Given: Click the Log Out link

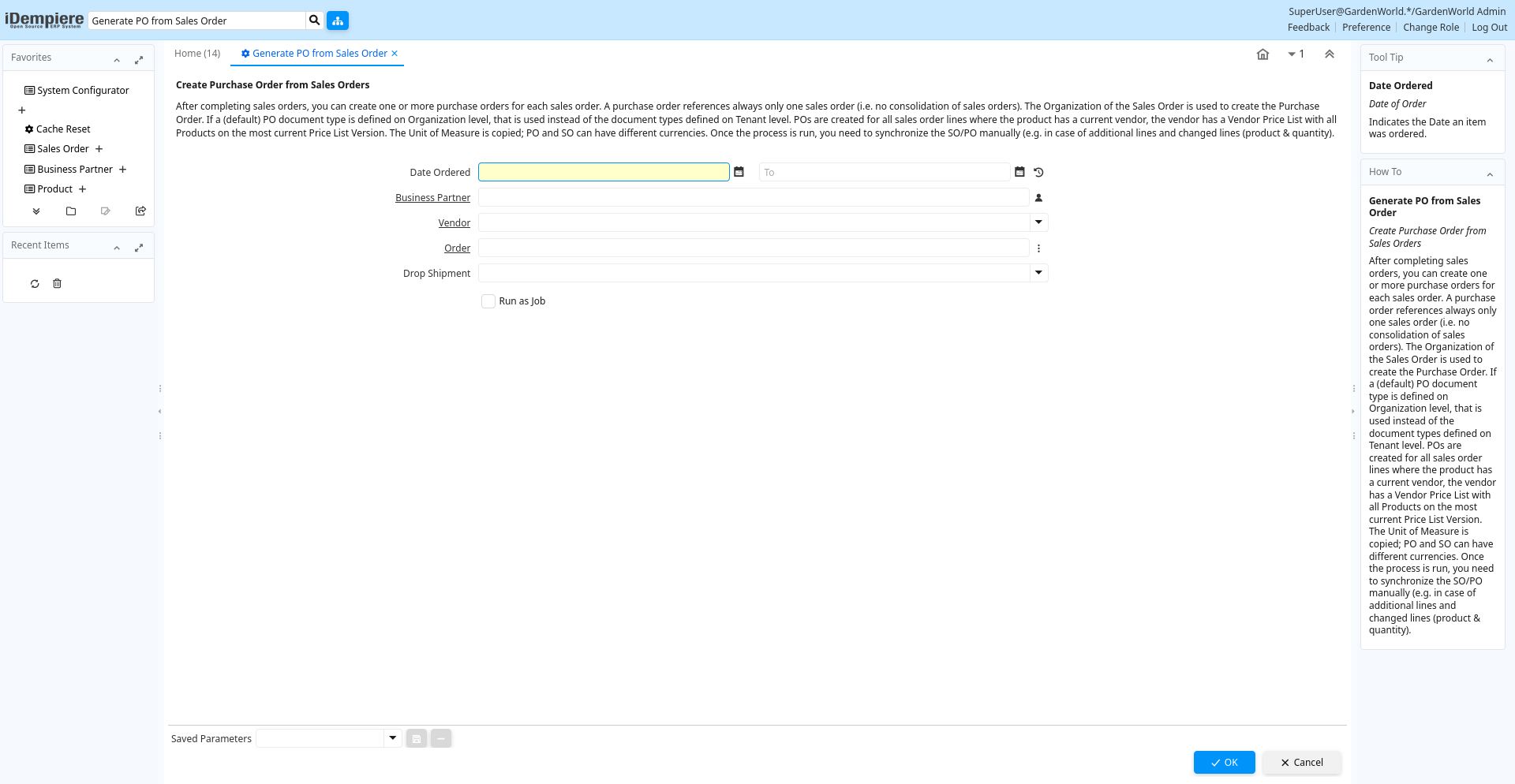Looking at the screenshot, I should tap(1489, 28).
